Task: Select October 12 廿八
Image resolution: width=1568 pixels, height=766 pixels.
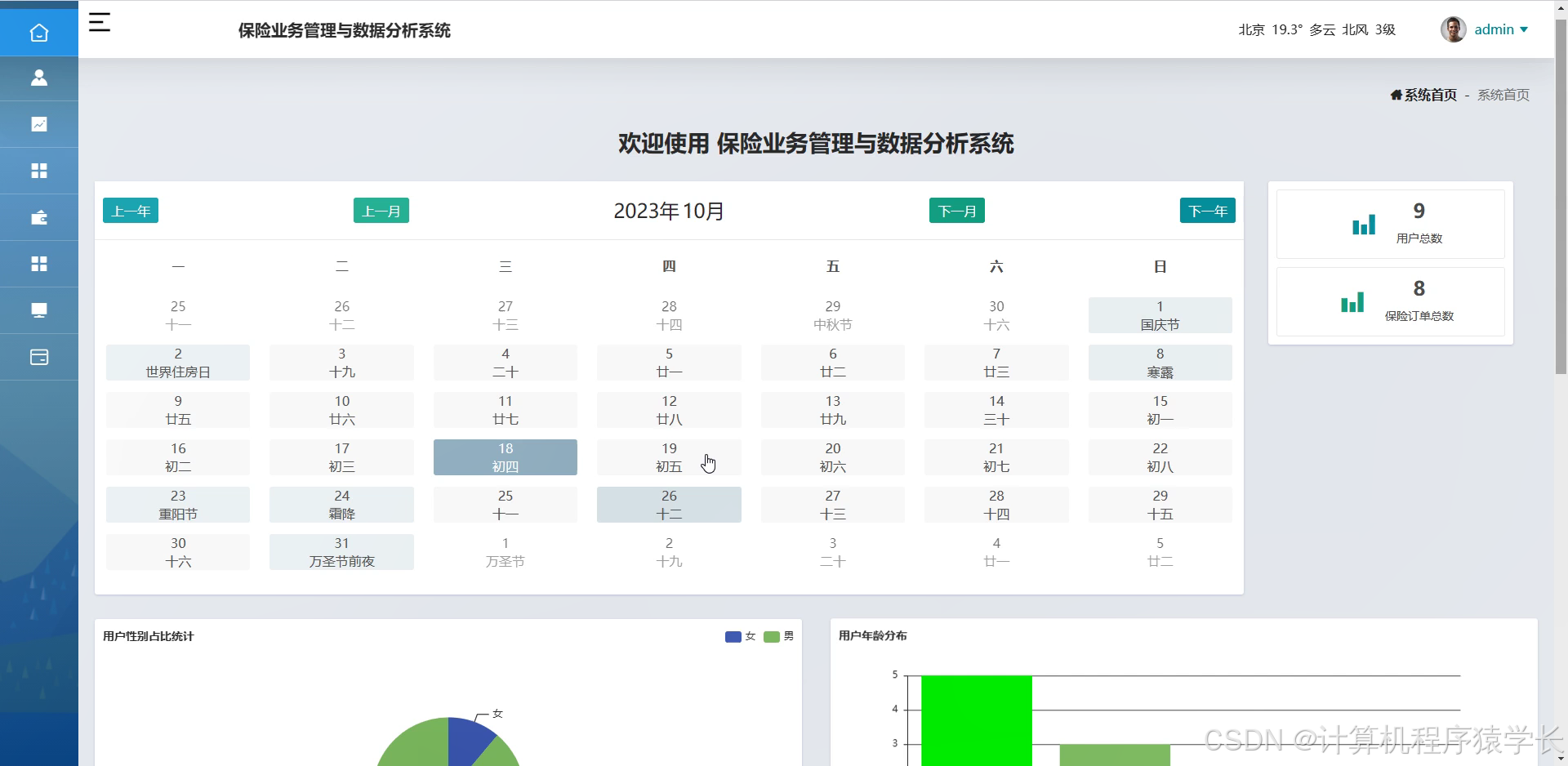Action: (669, 410)
